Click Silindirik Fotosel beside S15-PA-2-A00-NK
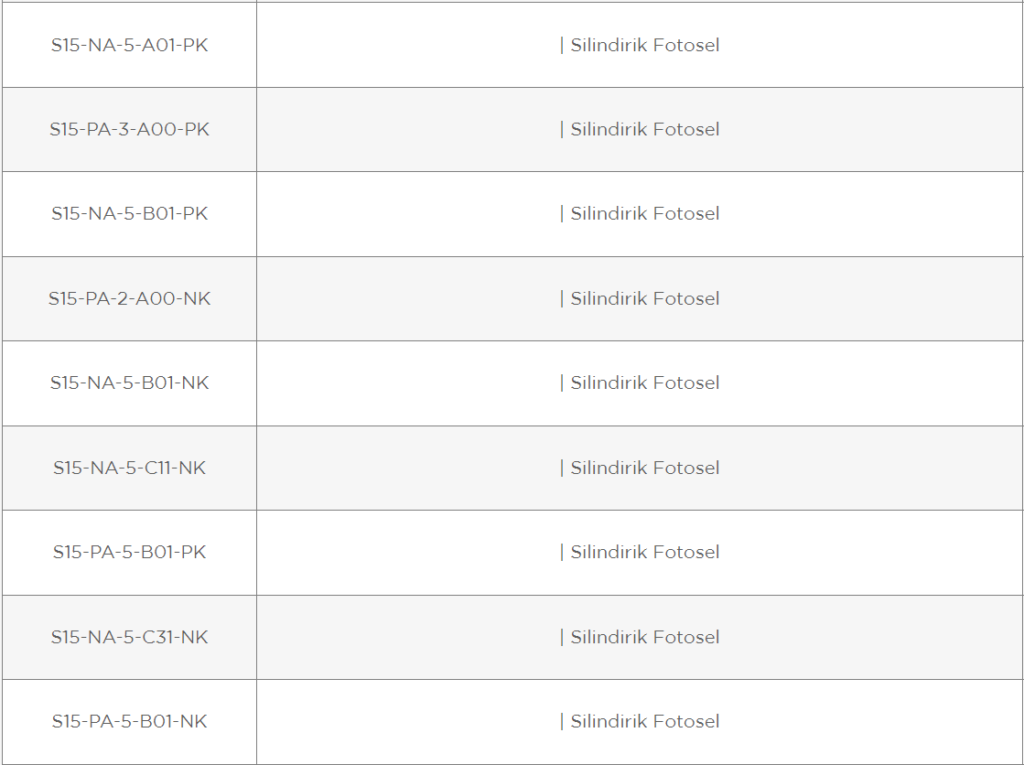This screenshot has height=765, width=1024. [x=645, y=299]
